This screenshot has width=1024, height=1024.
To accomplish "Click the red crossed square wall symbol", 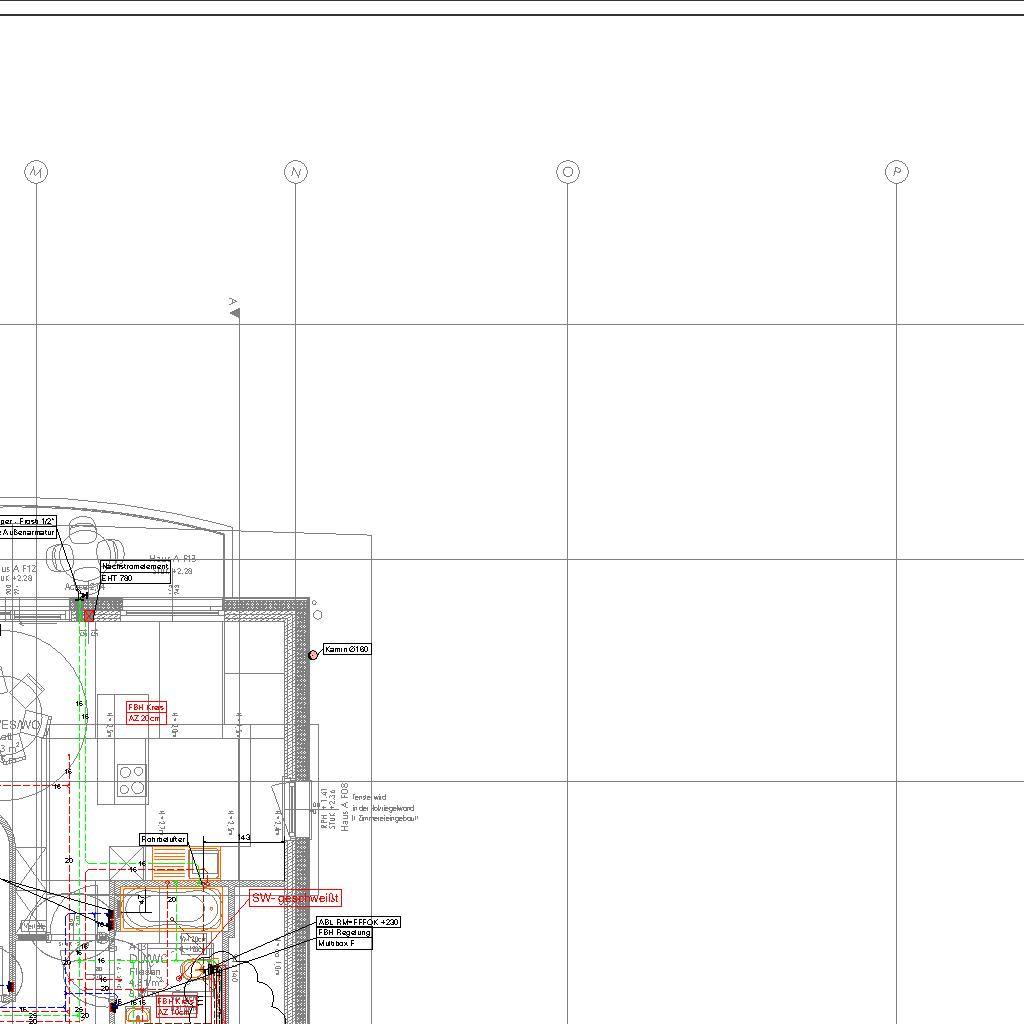I will click(89, 615).
